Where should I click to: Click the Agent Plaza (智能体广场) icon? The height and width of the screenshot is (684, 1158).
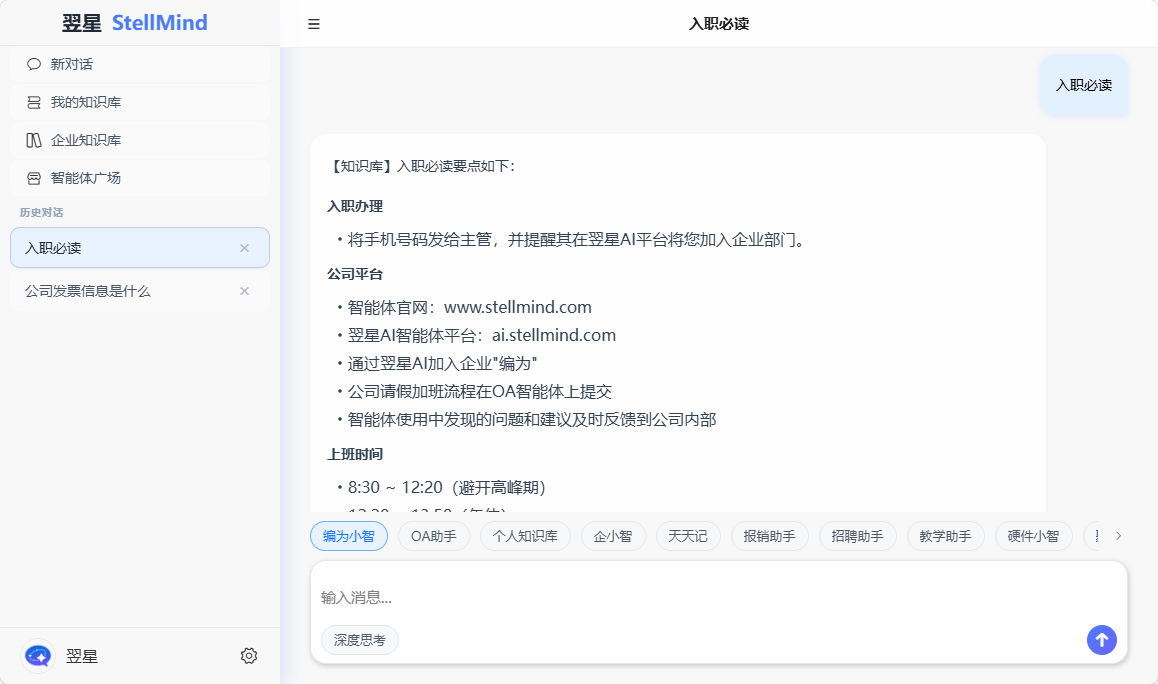(33, 178)
